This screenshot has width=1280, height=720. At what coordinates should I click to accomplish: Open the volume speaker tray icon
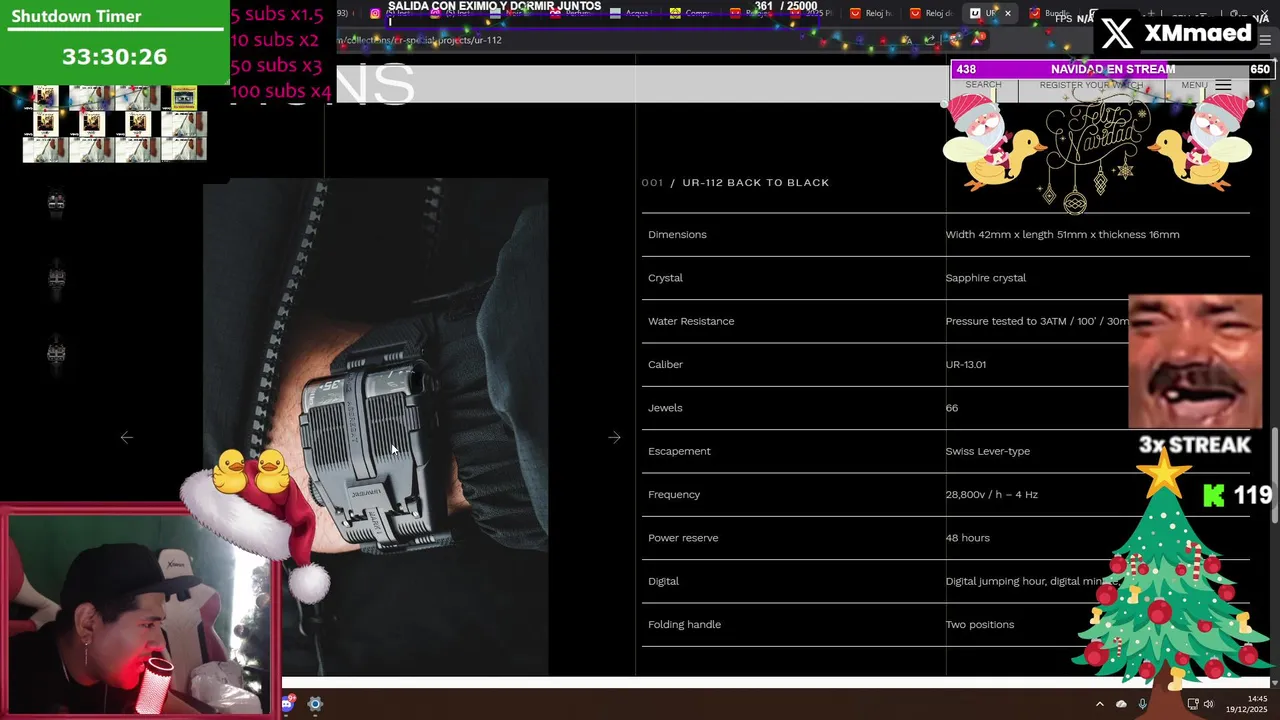pos(1209,704)
